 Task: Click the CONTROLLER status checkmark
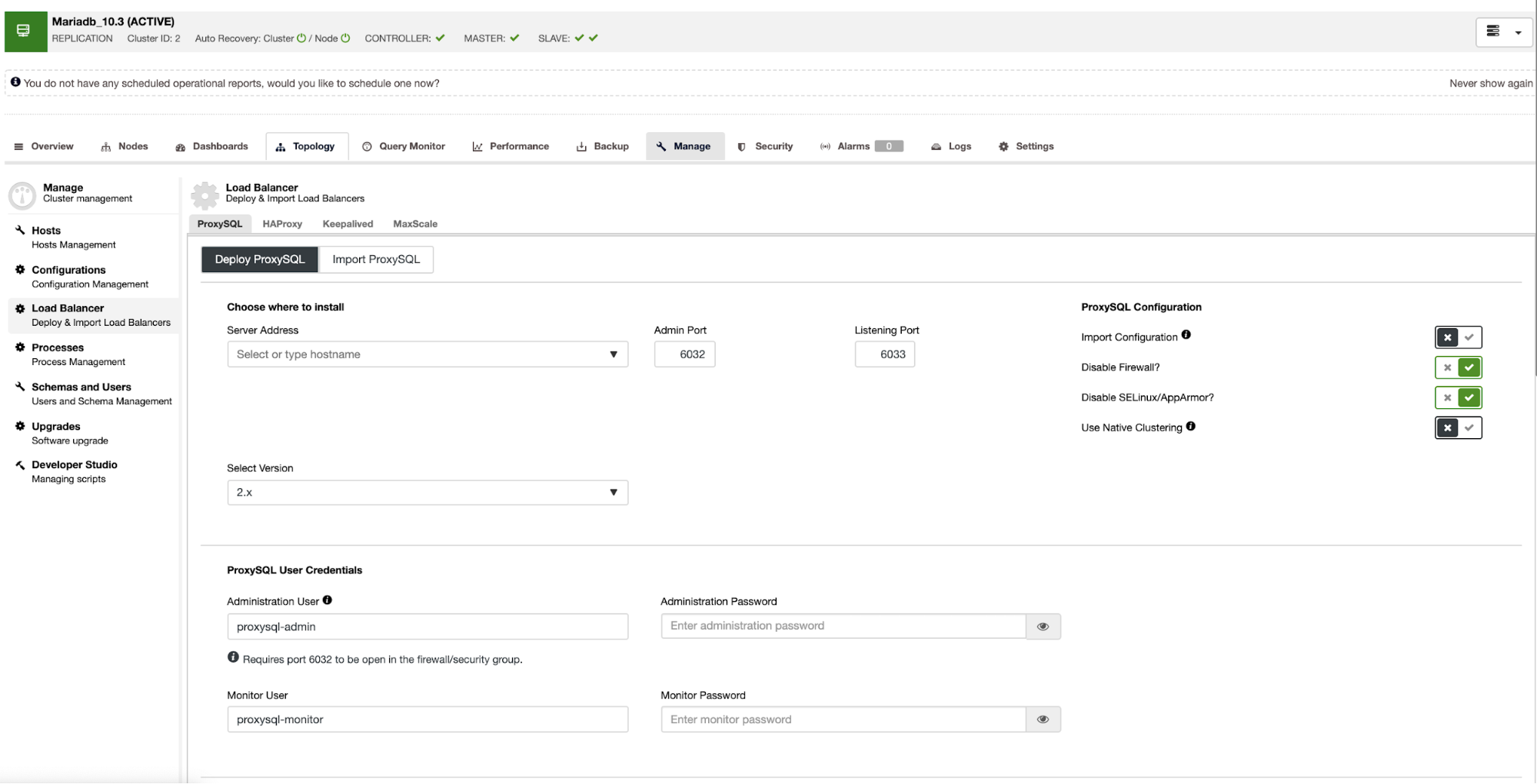point(440,38)
